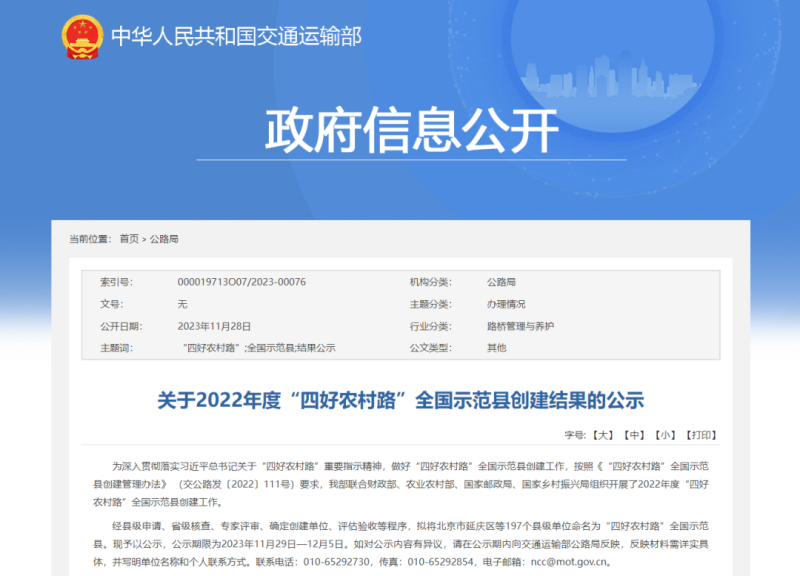Set font size to 小
The image size is (800, 576).
[x=665, y=435]
